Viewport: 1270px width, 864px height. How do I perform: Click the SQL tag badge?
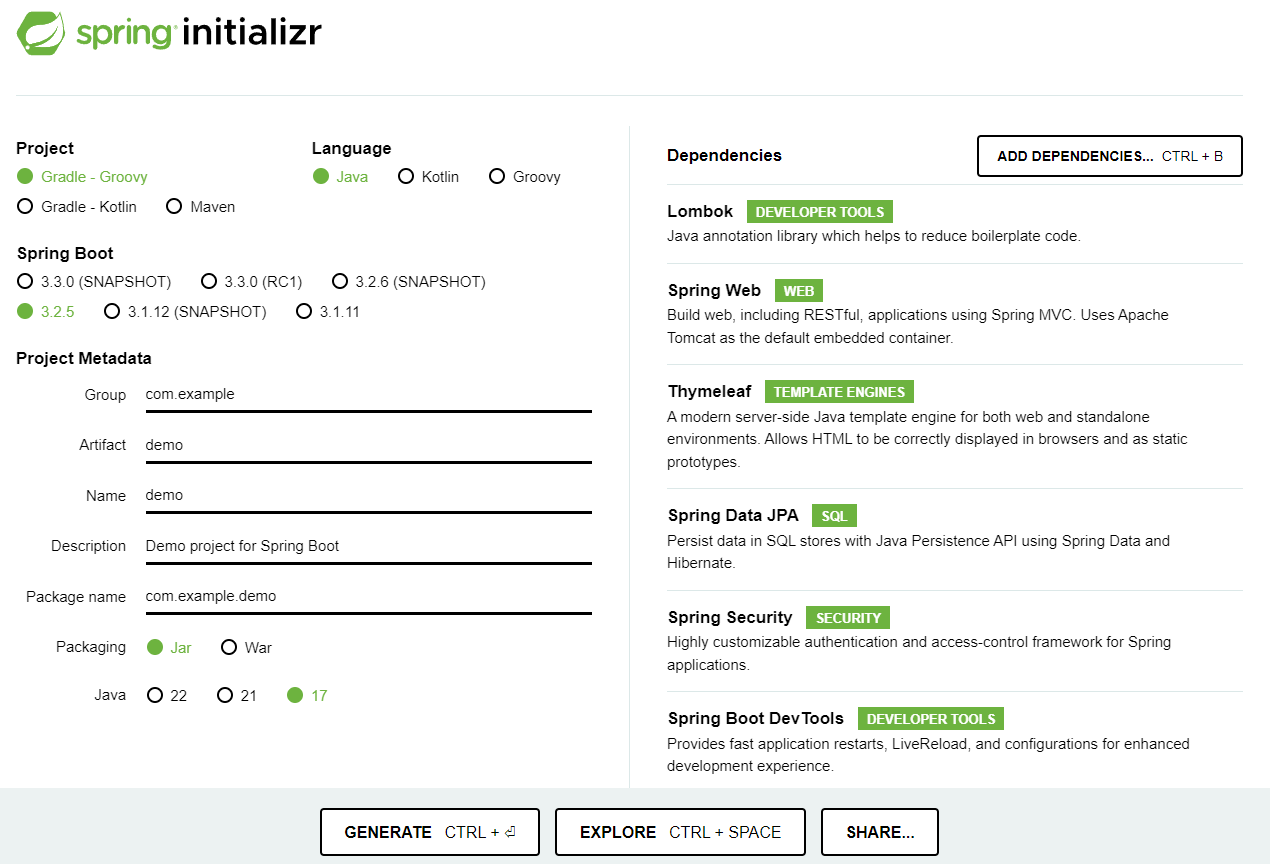834,516
